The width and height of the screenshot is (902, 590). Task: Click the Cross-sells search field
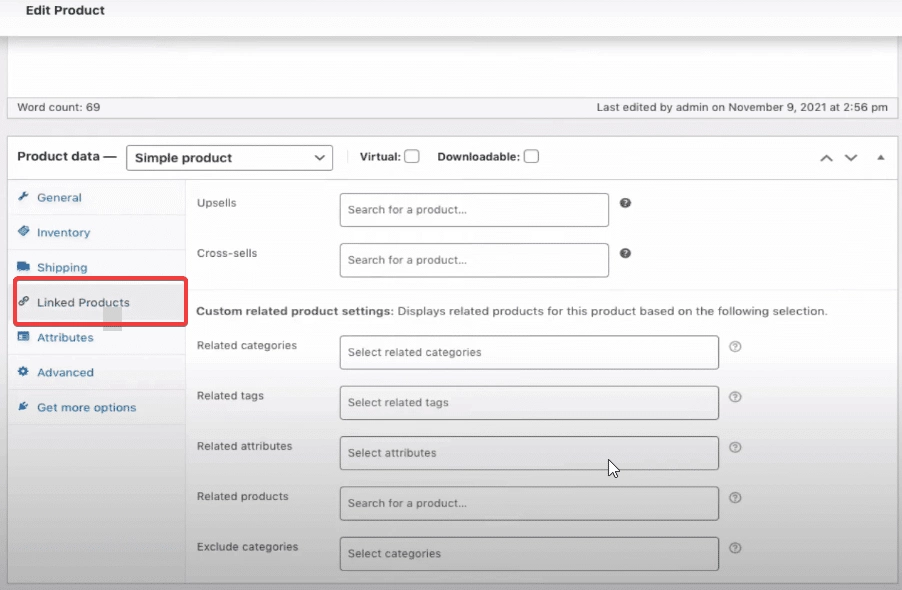[x=473, y=260]
